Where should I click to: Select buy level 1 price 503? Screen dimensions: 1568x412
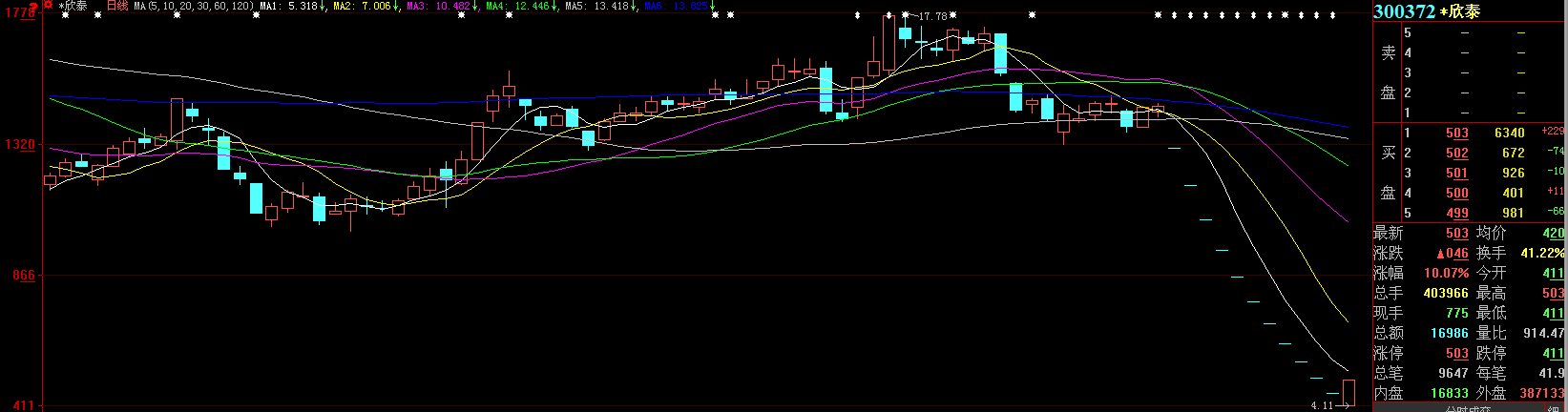[1456, 133]
